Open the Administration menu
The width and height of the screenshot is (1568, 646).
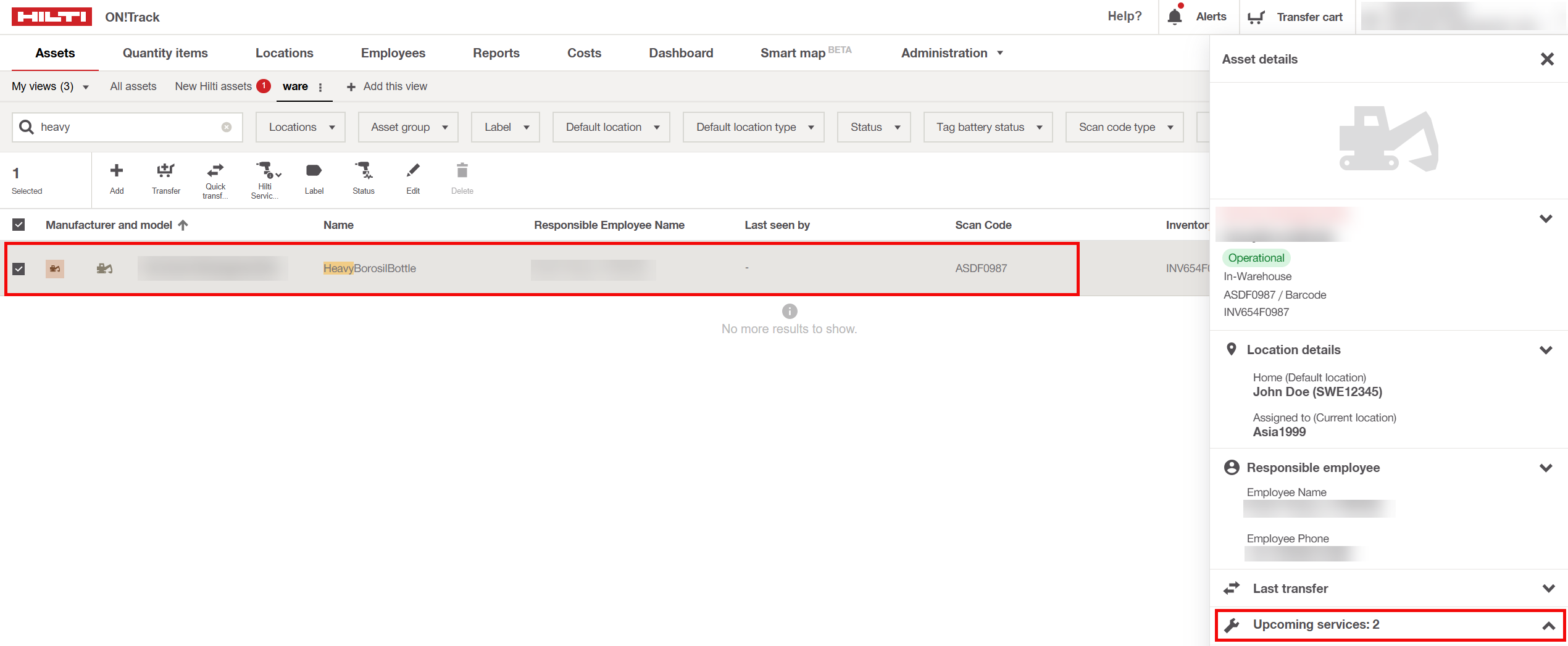[951, 53]
